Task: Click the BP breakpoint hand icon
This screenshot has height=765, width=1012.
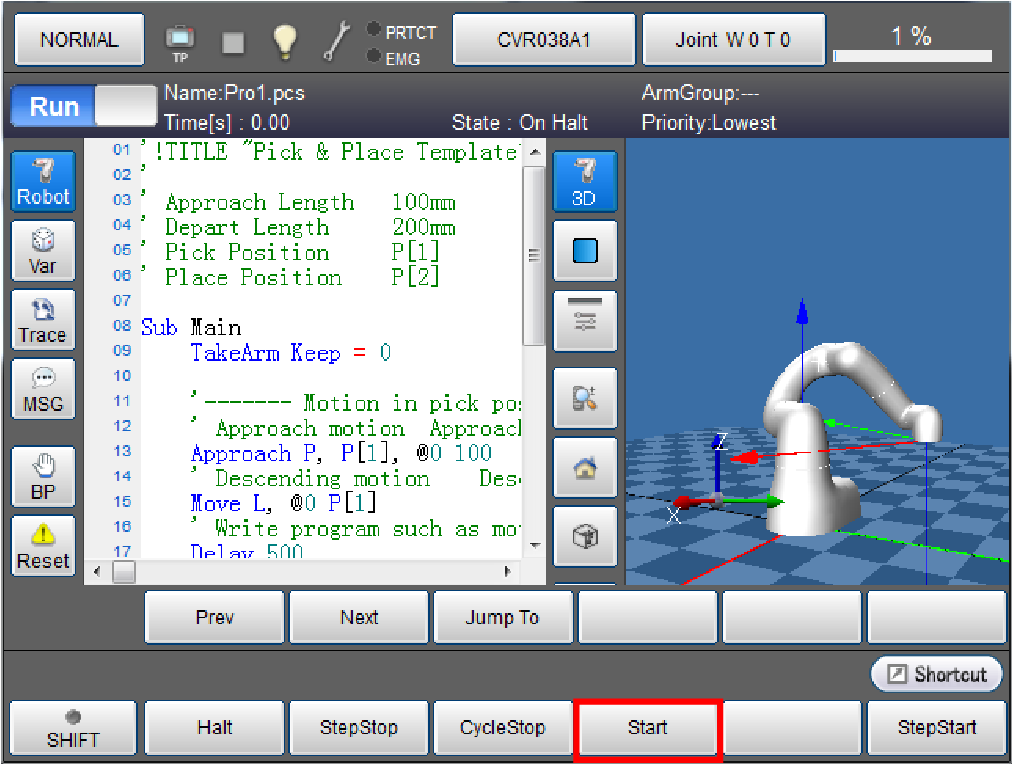Action: tap(43, 476)
